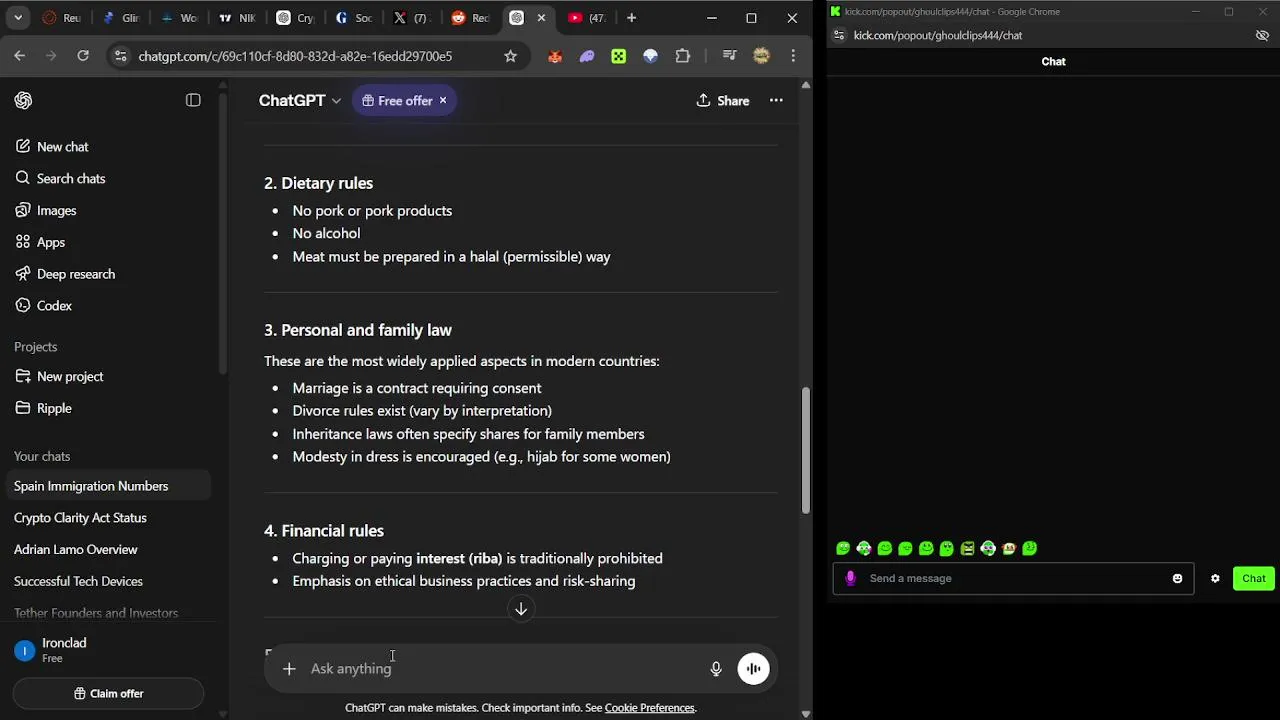Image resolution: width=1280 pixels, height=720 pixels.
Task: Open Successful Tech Devices chat
Action: point(78,581)
